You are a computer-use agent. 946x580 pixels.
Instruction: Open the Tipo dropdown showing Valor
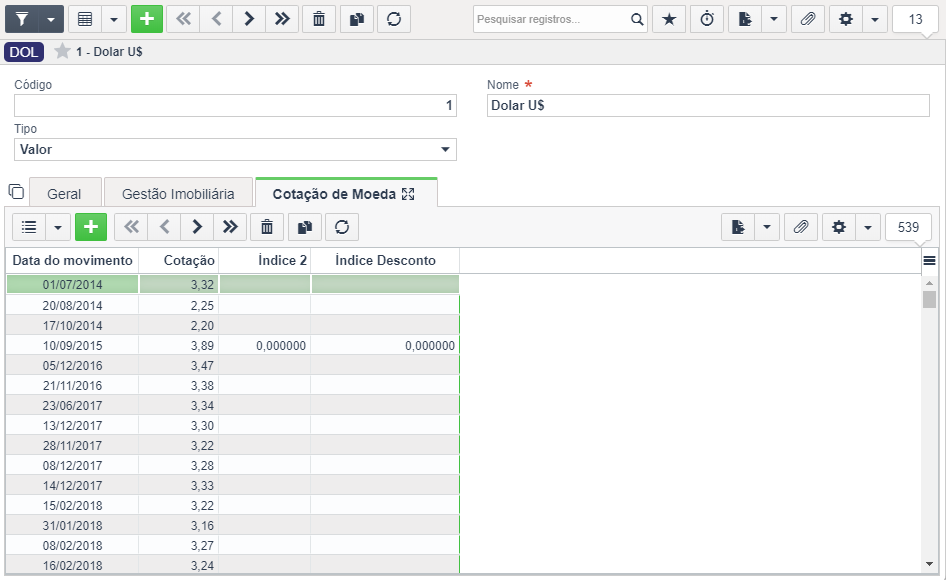(x=235, y=150)
